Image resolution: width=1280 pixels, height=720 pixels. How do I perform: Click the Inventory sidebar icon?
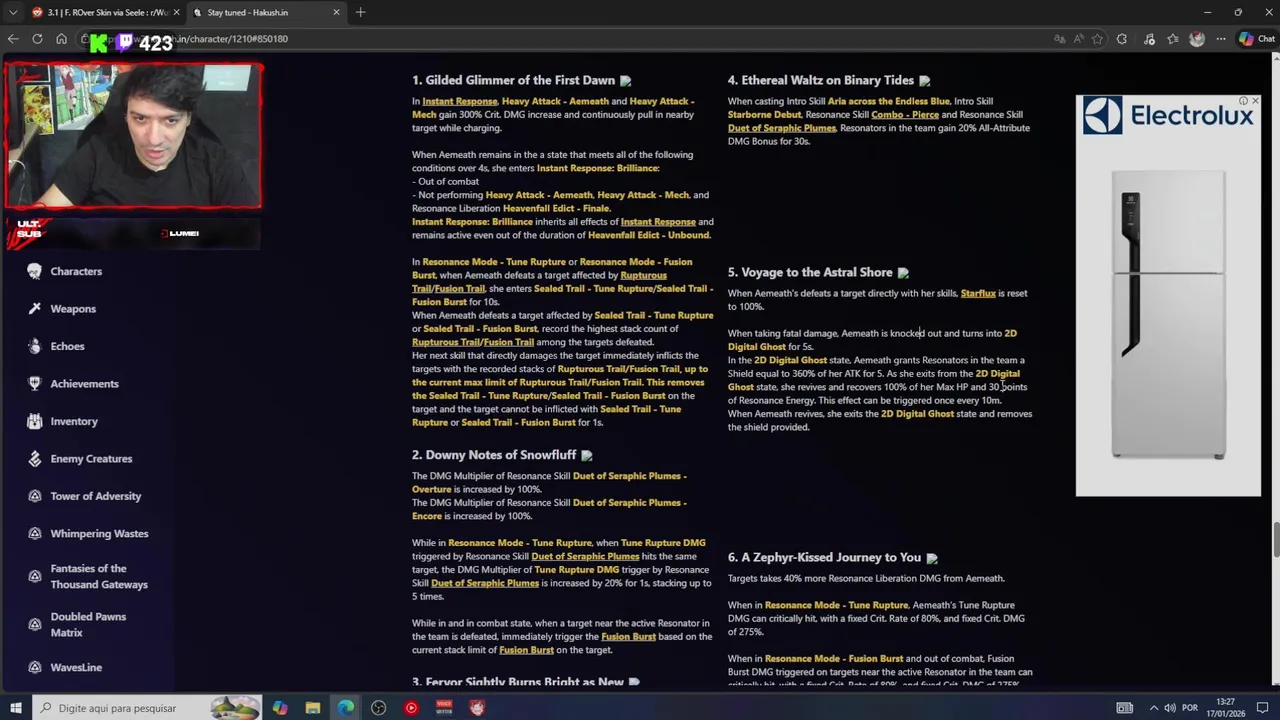point(35,421)
